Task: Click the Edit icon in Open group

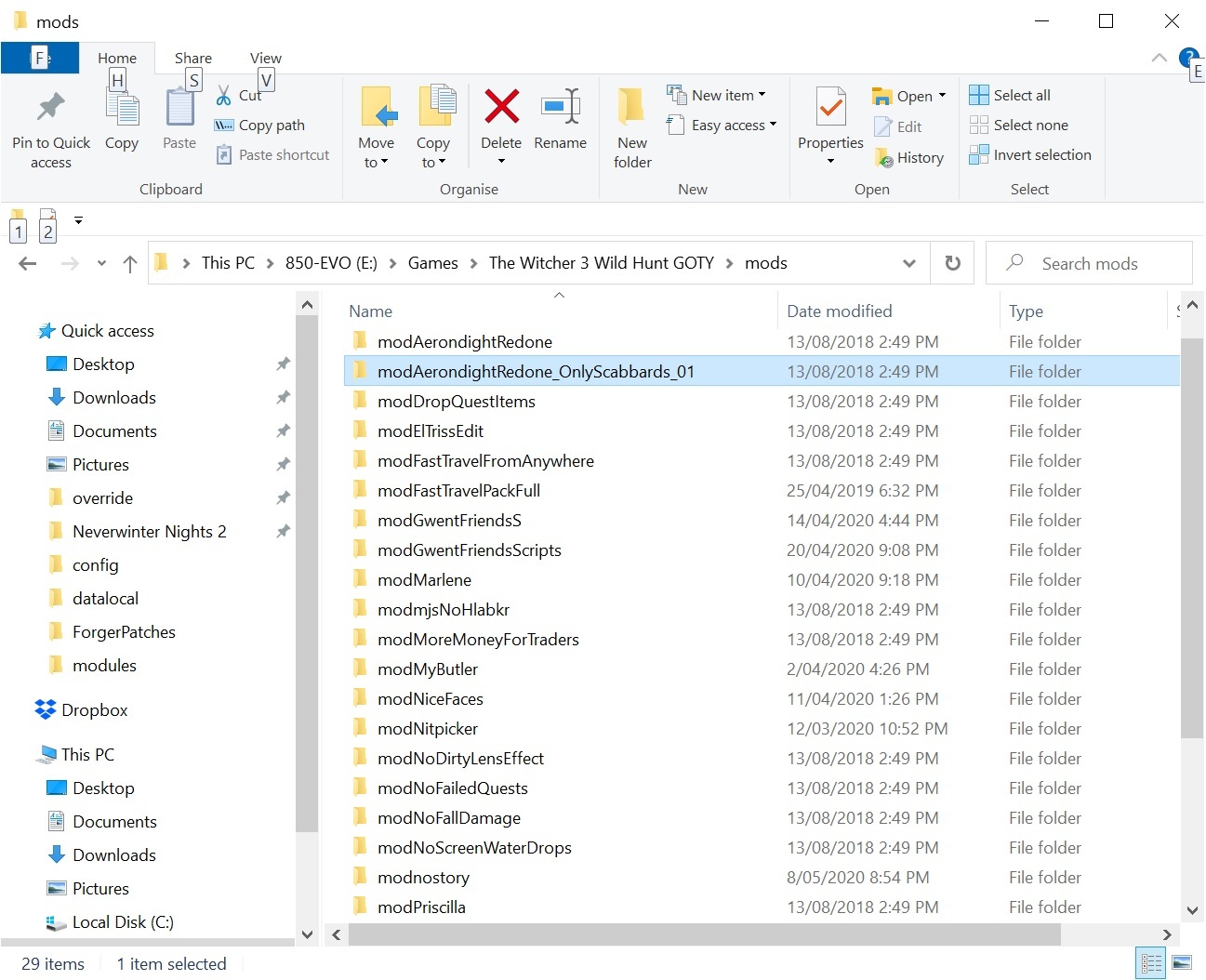Action: [882, 126]
